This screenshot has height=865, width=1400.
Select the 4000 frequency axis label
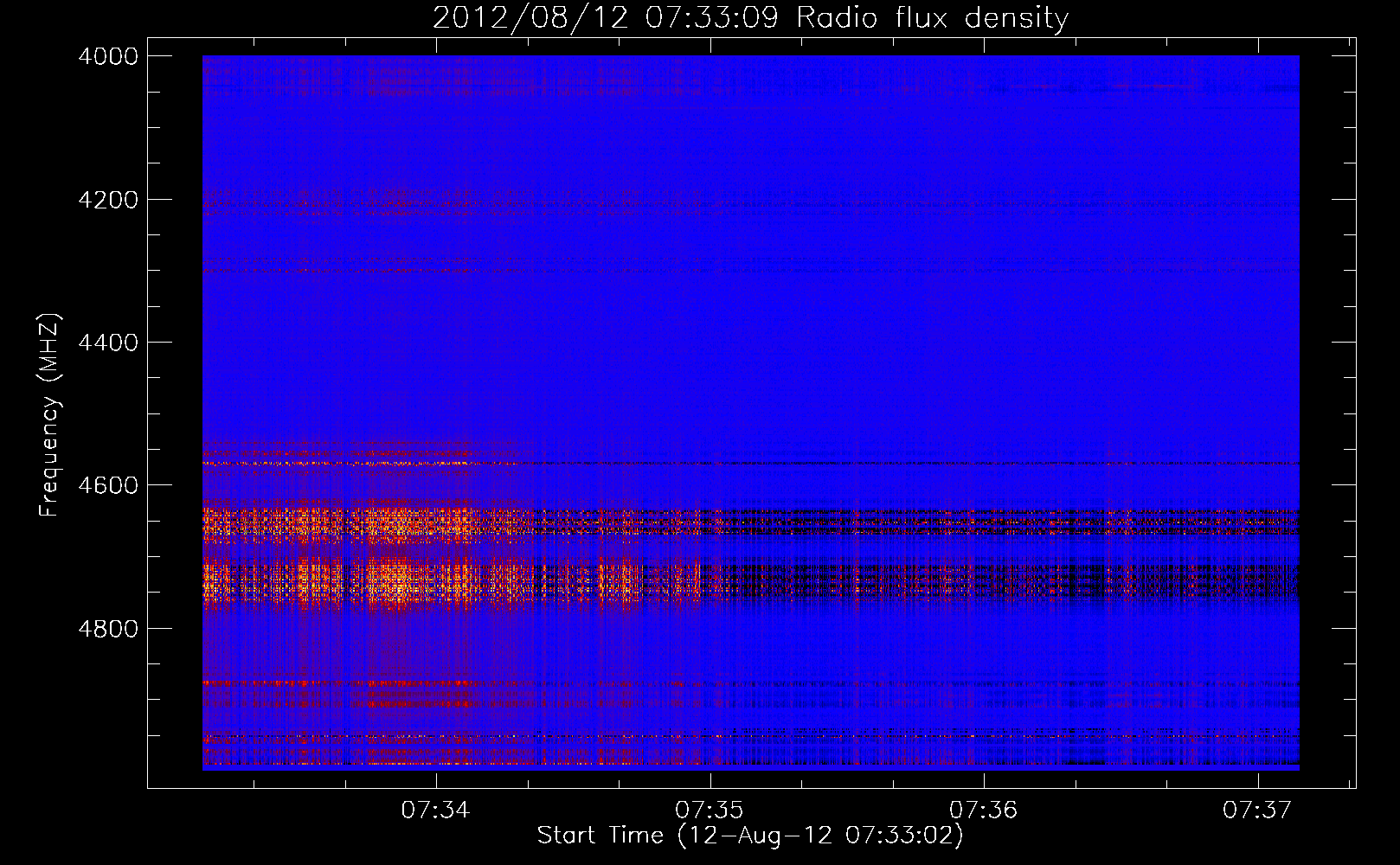pos(108,56)
